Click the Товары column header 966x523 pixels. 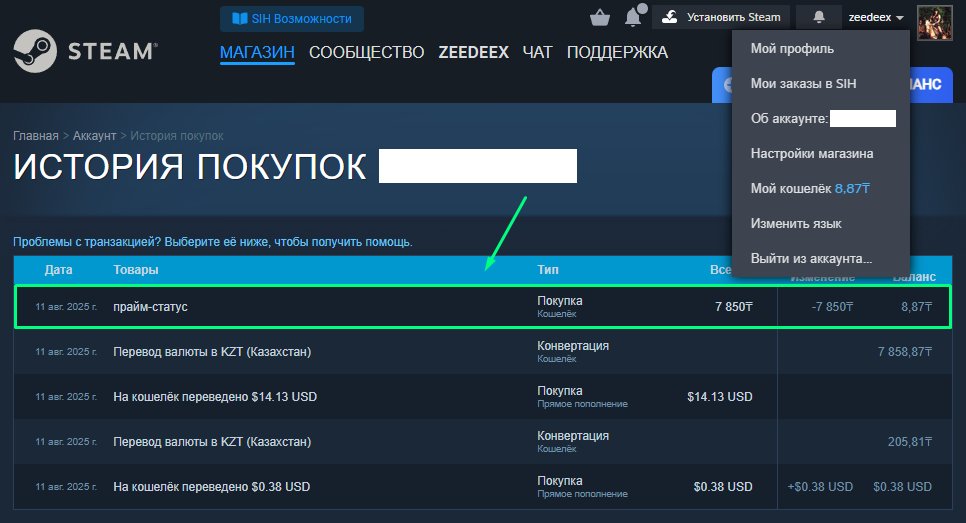[136, 270]
